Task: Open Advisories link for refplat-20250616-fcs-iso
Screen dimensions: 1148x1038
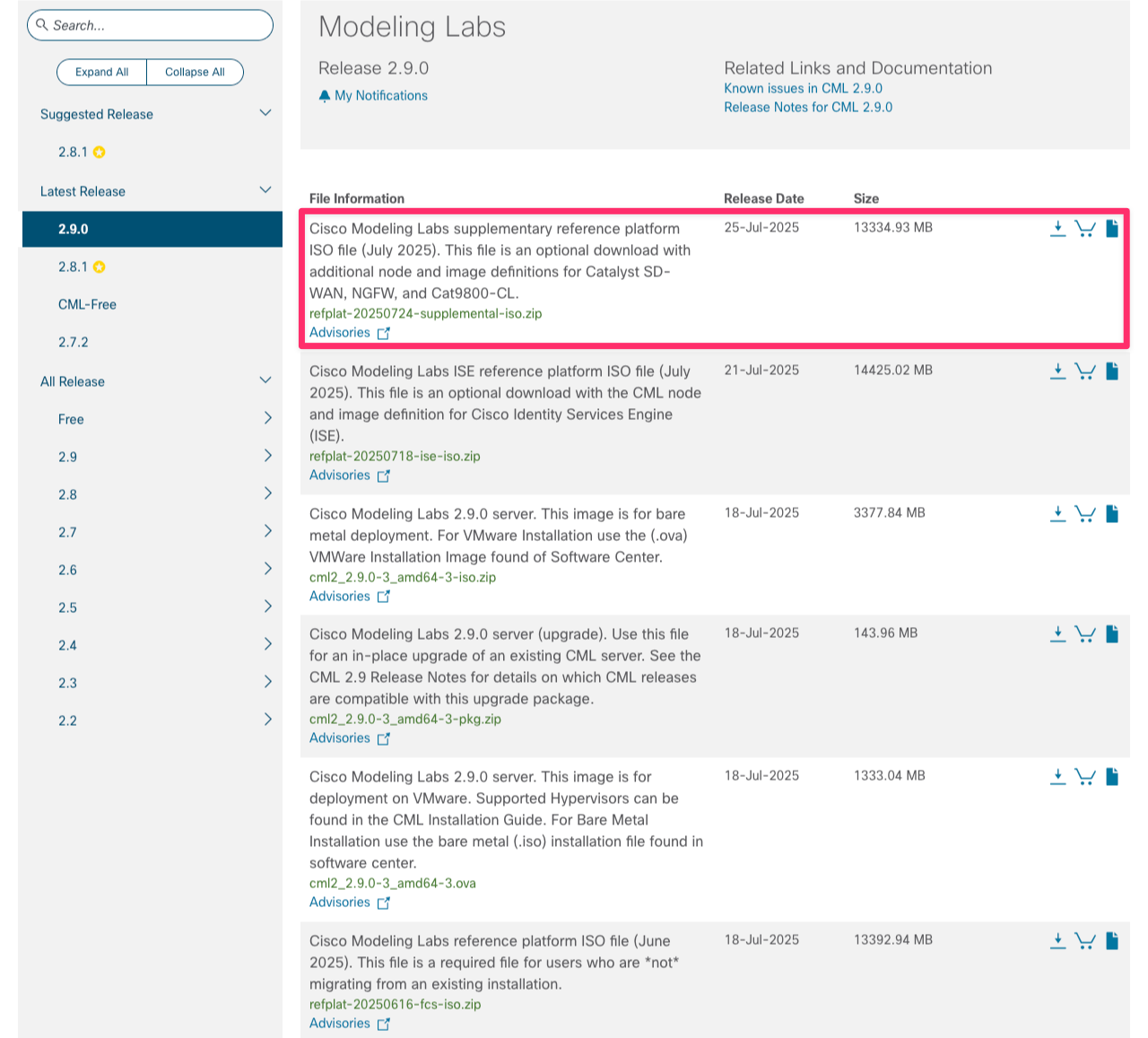Action: (340, 1024)
